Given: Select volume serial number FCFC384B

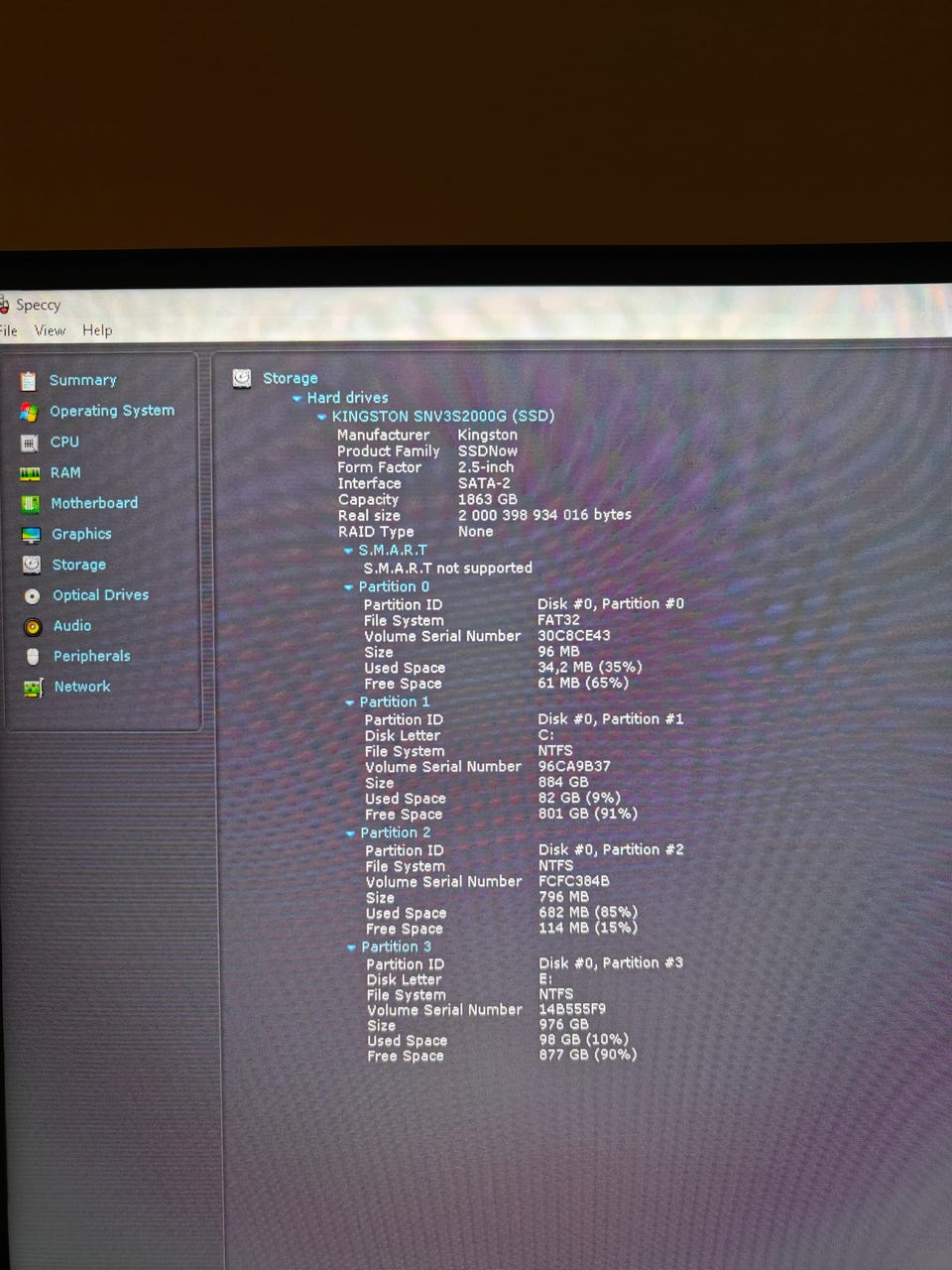Looking at the screenshot, I should (574, 881).
